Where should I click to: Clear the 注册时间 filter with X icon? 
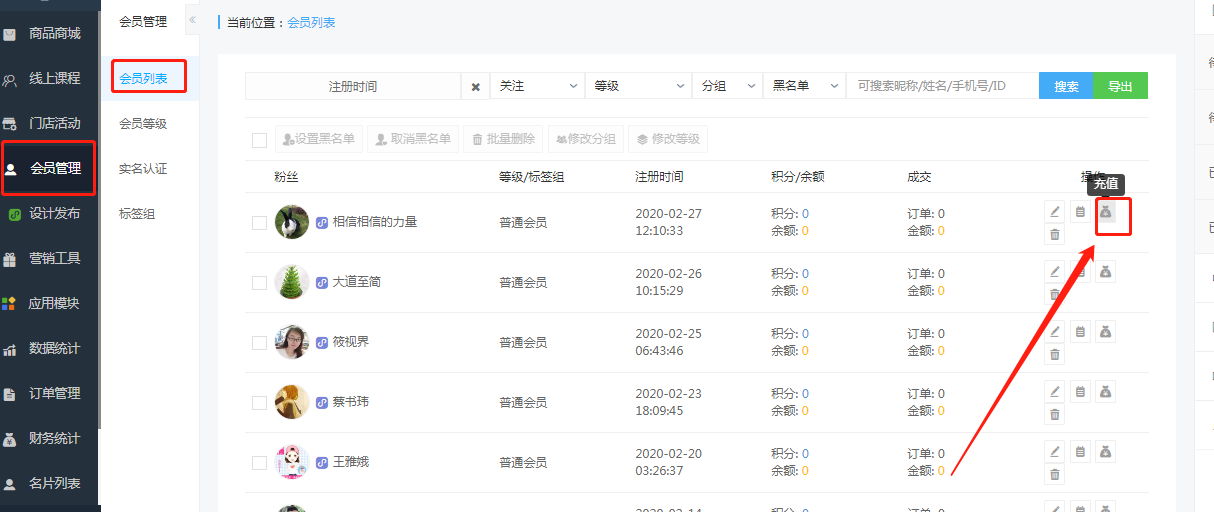(x=476, y=87)
